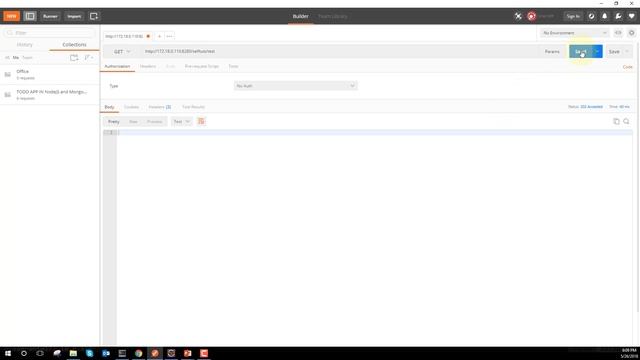Viewport: 640px width, 360px height.
Task: Open a new window via the plus-window icon
Action: point(93,16)
